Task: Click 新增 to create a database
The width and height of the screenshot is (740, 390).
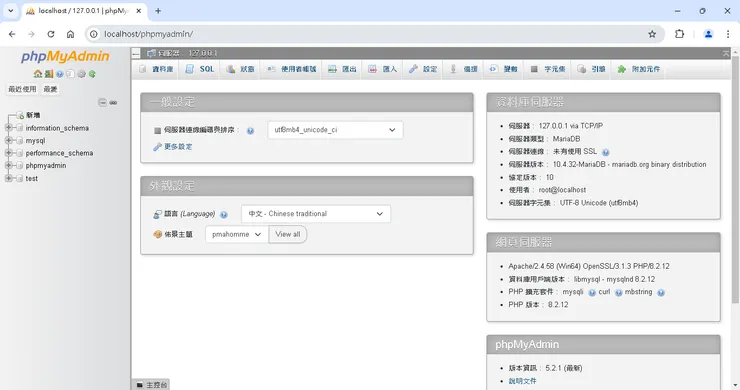Action: point(33,115)
